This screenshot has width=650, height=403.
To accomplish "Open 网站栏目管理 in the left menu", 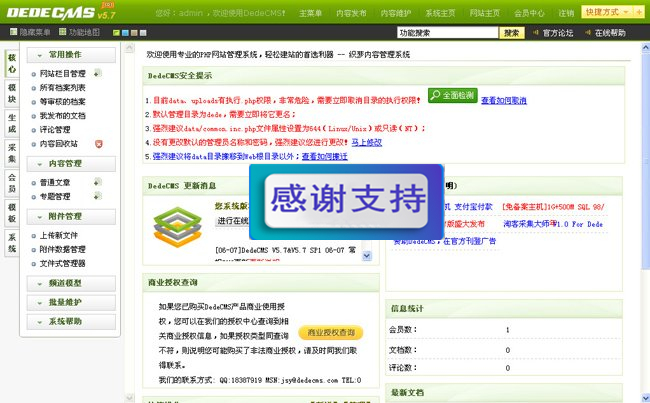I will (x=63, y=74).
